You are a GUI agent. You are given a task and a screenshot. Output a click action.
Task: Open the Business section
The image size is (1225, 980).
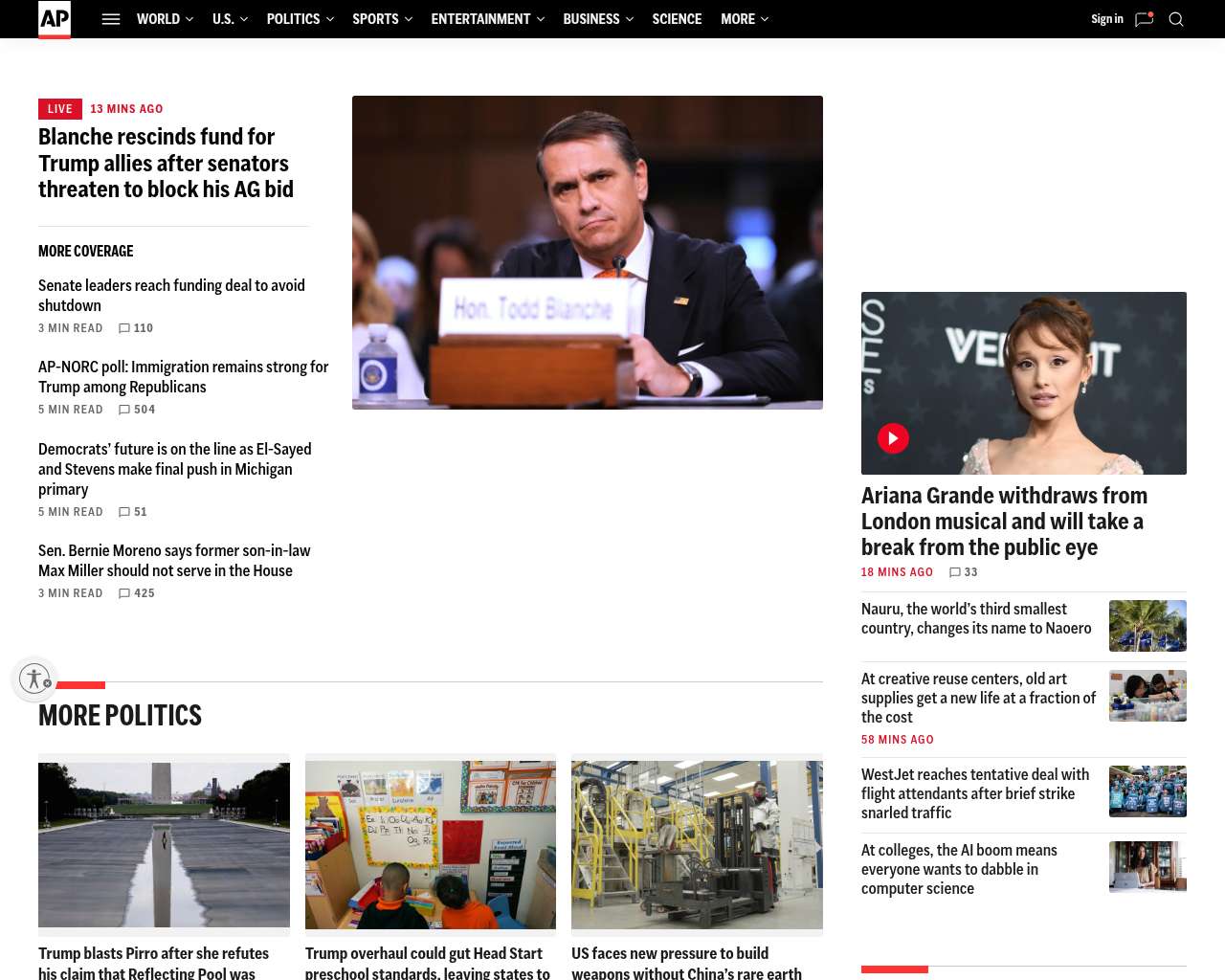coord(591,19)
